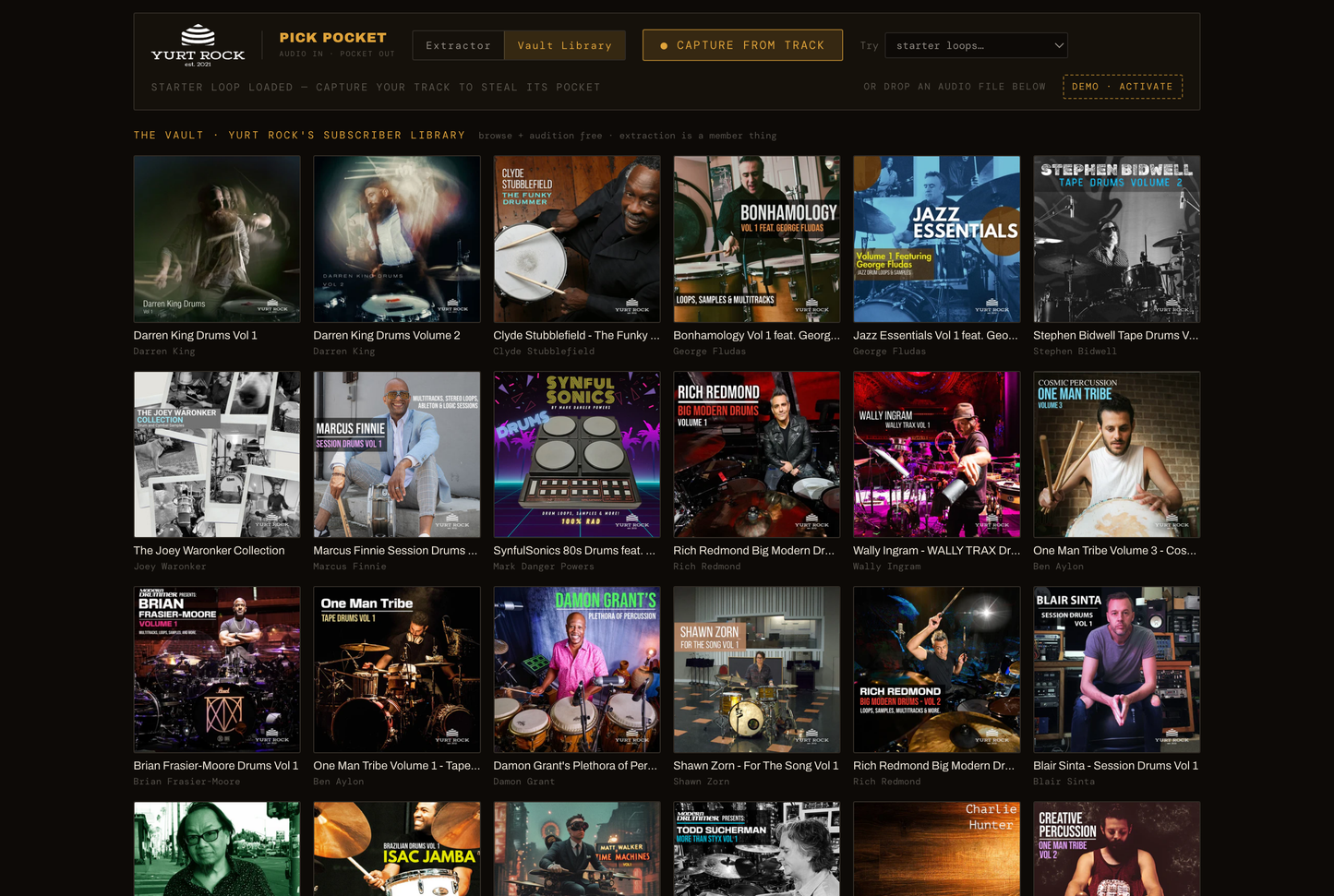
Task: Click the title "Darren King Drums Volume 2"
Action: point(387,336)
